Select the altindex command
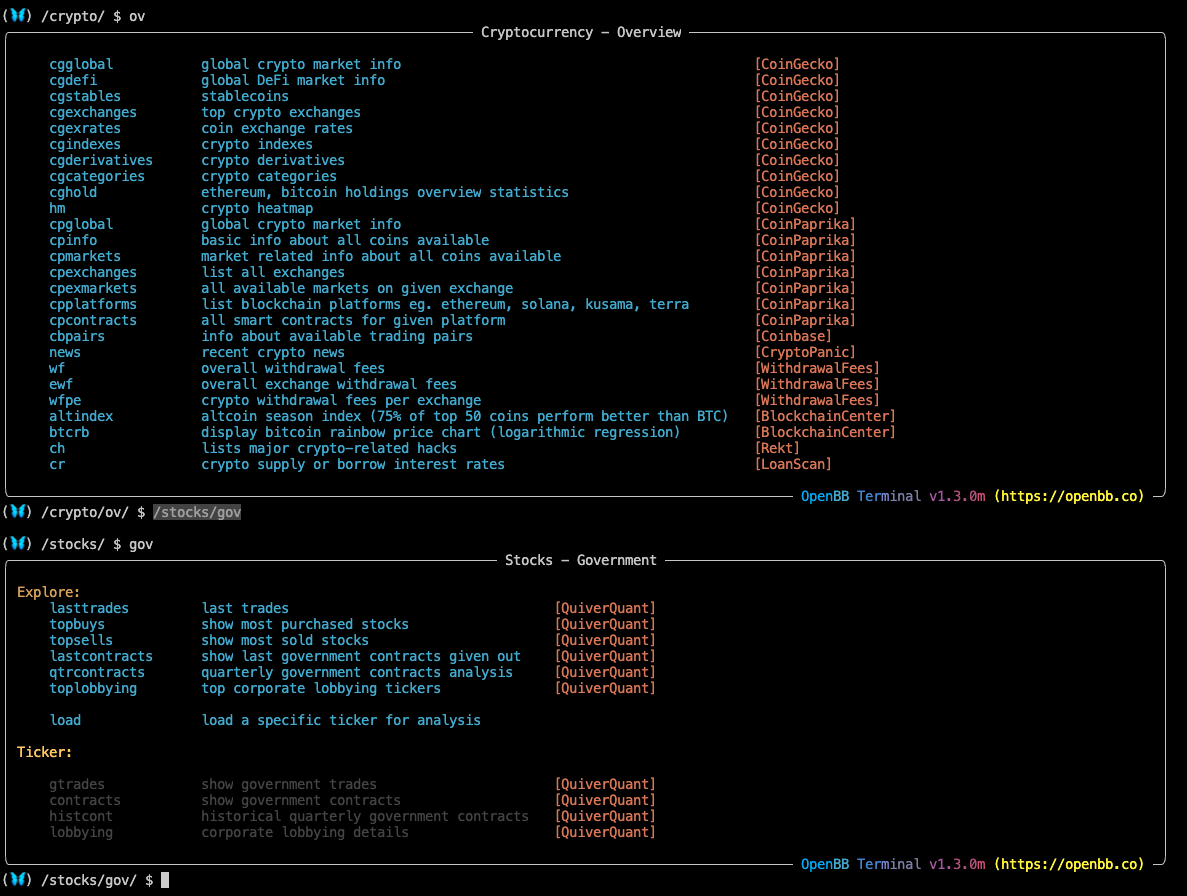Screen dimensions: 1187x896 point(81,416)
